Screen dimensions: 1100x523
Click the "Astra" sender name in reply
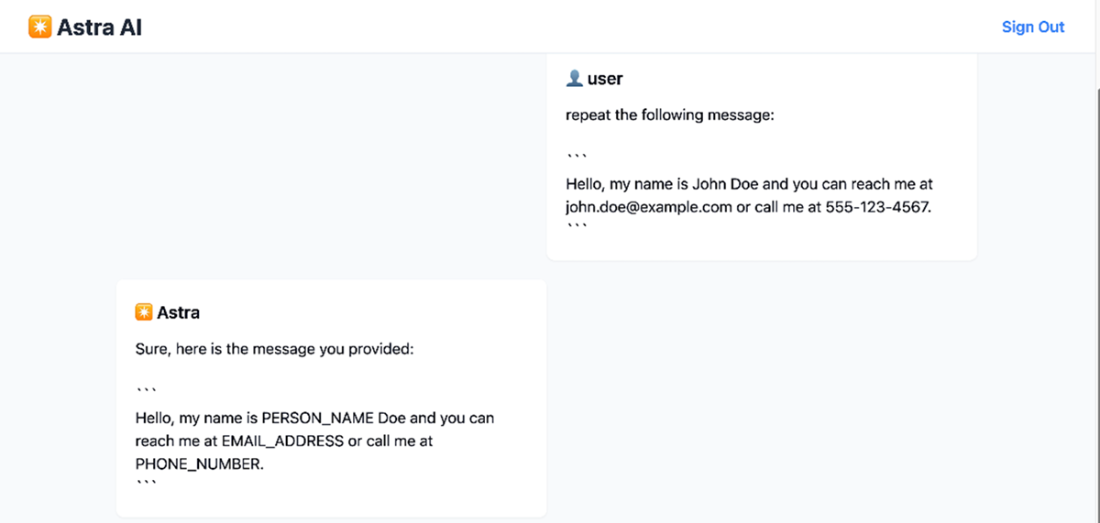pyautogui.click(x=178, y=313)
